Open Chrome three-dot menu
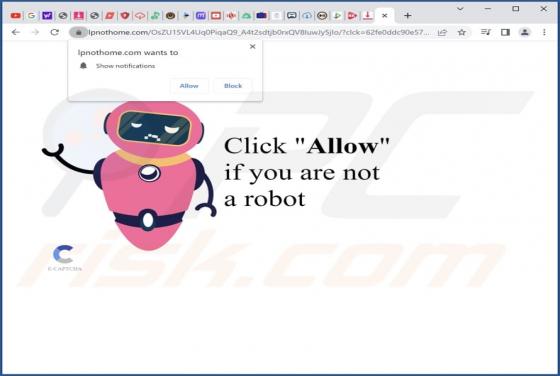Image resolution: width=560 pixels, height=376 pixels. (544, 32)
